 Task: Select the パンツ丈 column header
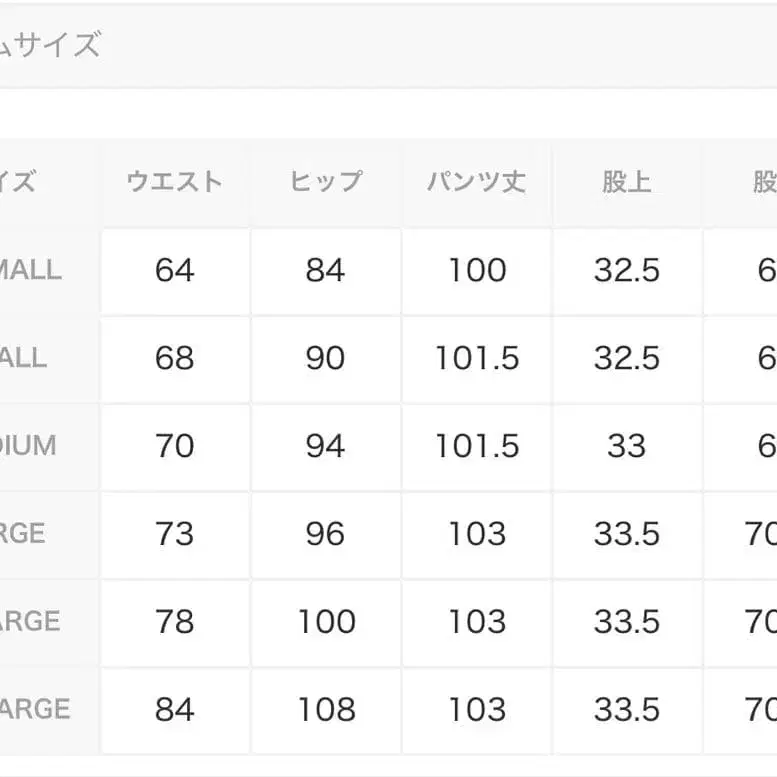477,182
